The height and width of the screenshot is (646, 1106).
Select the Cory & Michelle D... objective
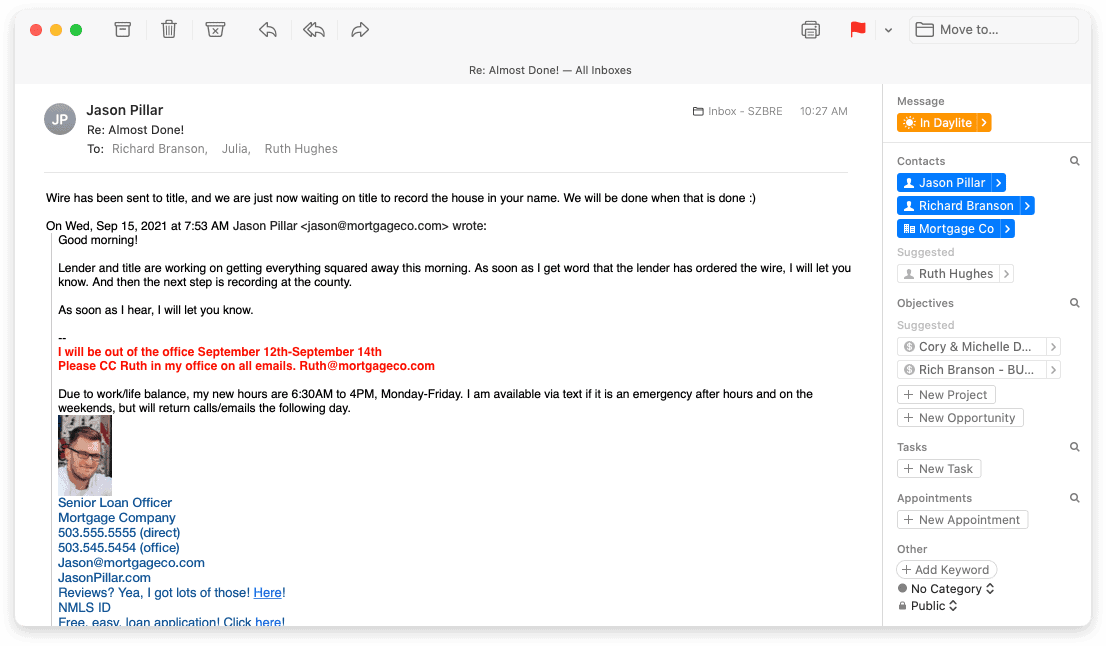click(x=971, y=347)
